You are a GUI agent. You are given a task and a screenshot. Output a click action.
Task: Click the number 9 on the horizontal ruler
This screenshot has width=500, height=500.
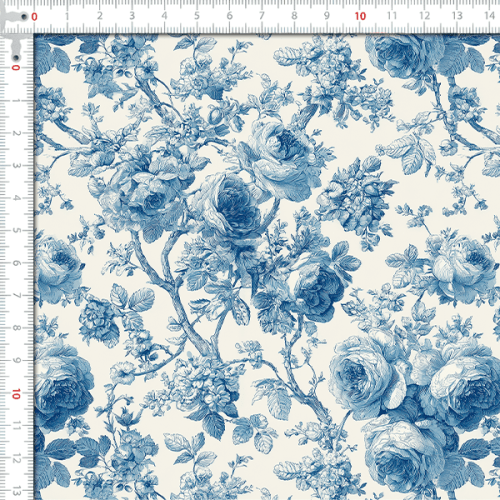[327, 16]
